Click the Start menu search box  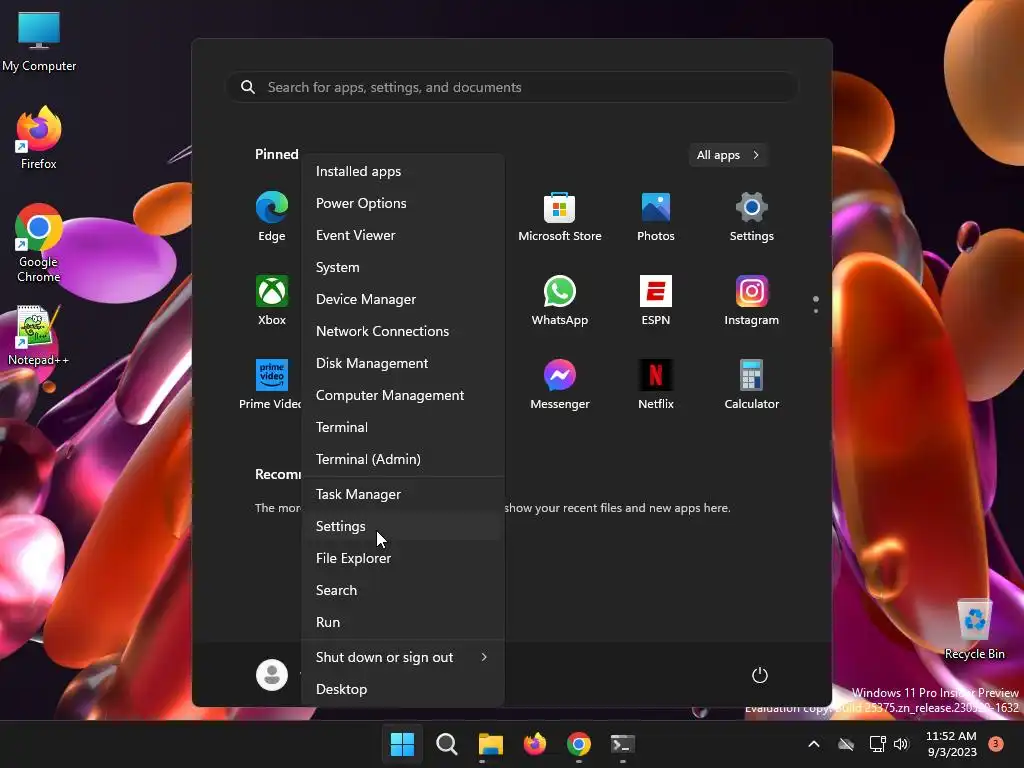512,88
